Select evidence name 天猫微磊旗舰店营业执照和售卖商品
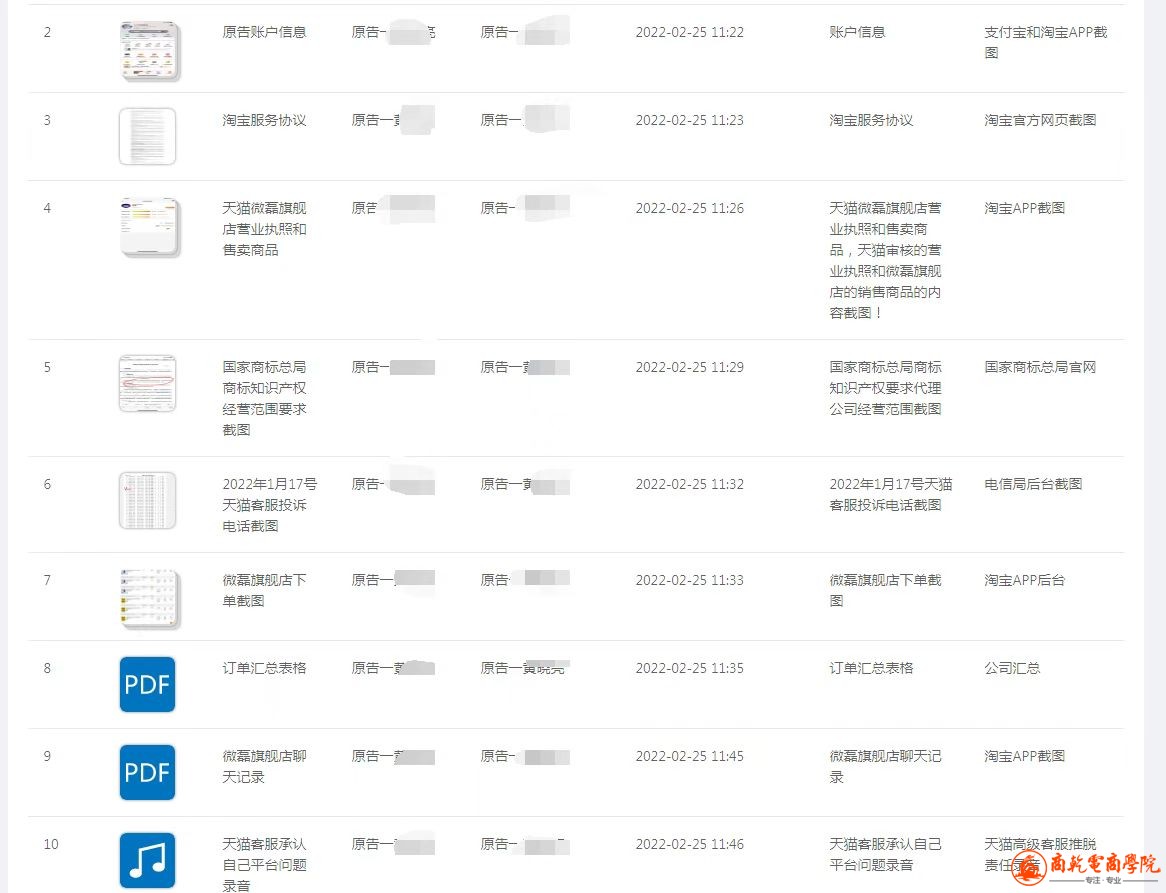The width and height of the screenshot is (1166, 893). [x=264, y=229]
